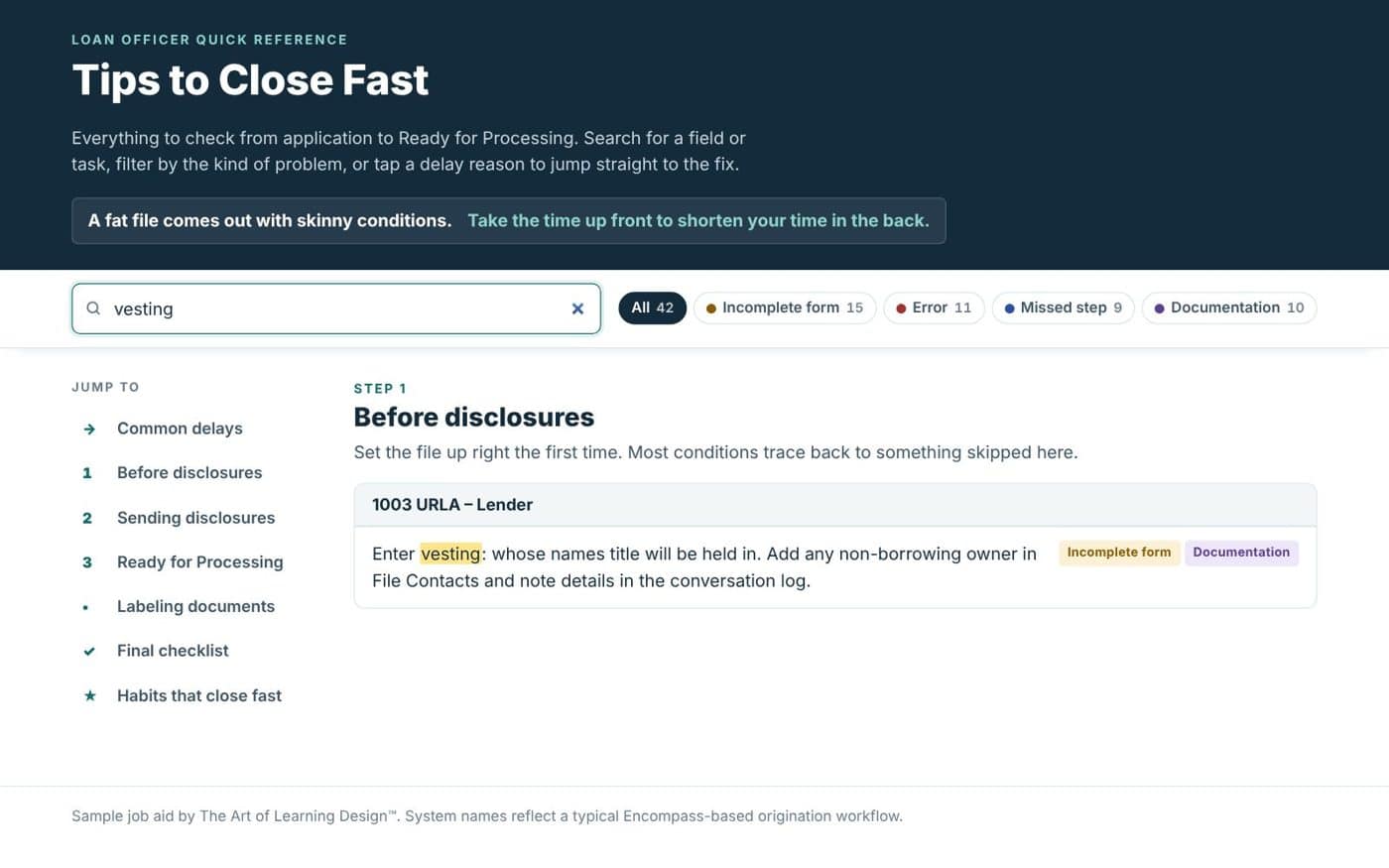This screenshot has width=1389, height=868.
Task: Click the 1003 URLA – Lender card header
Action: 835,505
